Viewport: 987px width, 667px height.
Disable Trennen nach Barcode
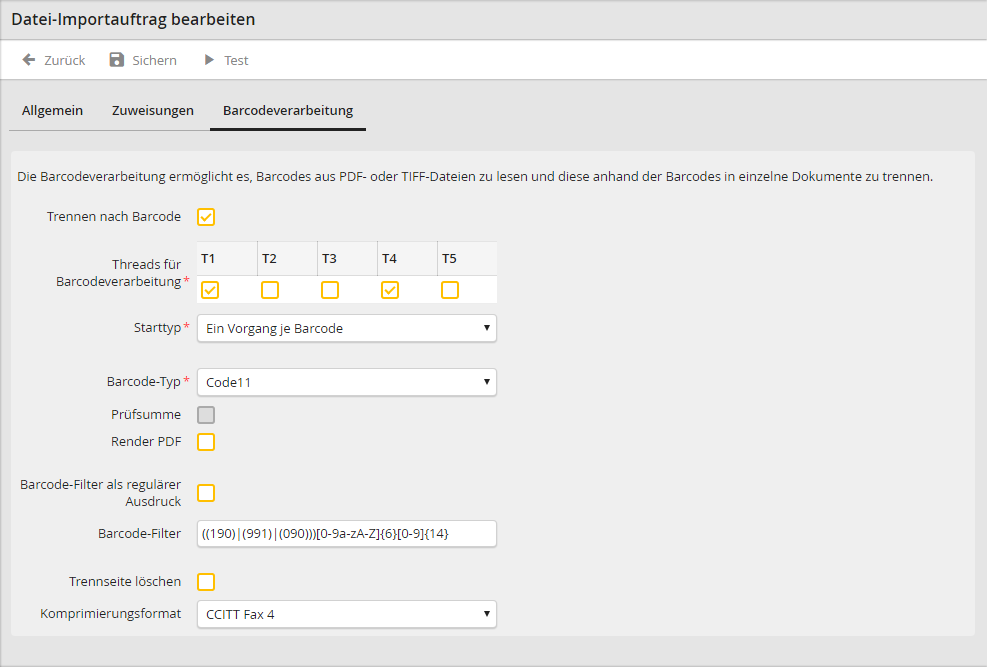click(x=206, y=216)
